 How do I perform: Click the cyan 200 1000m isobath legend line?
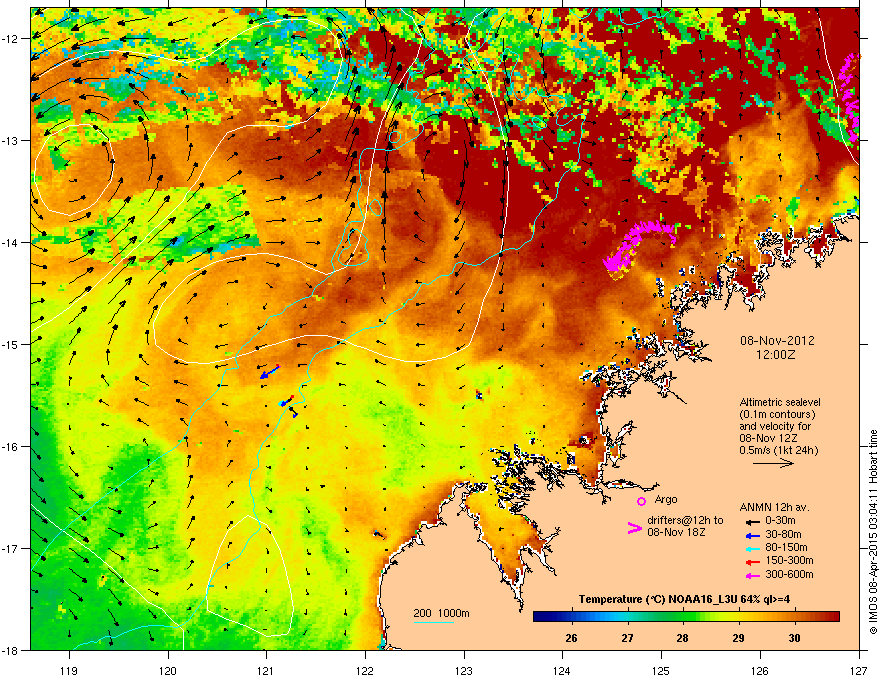[x=434, y=622]
